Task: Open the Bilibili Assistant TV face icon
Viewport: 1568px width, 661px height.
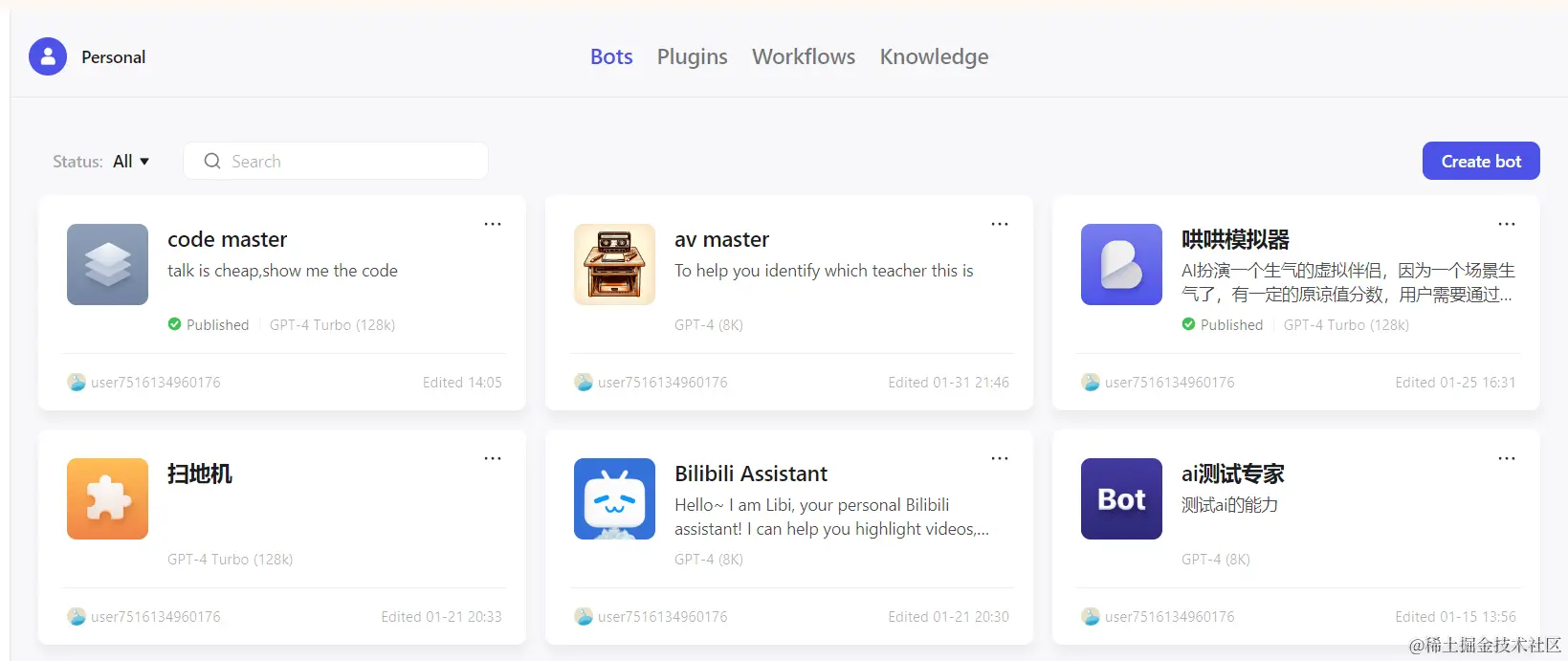Action: (614, 498)
